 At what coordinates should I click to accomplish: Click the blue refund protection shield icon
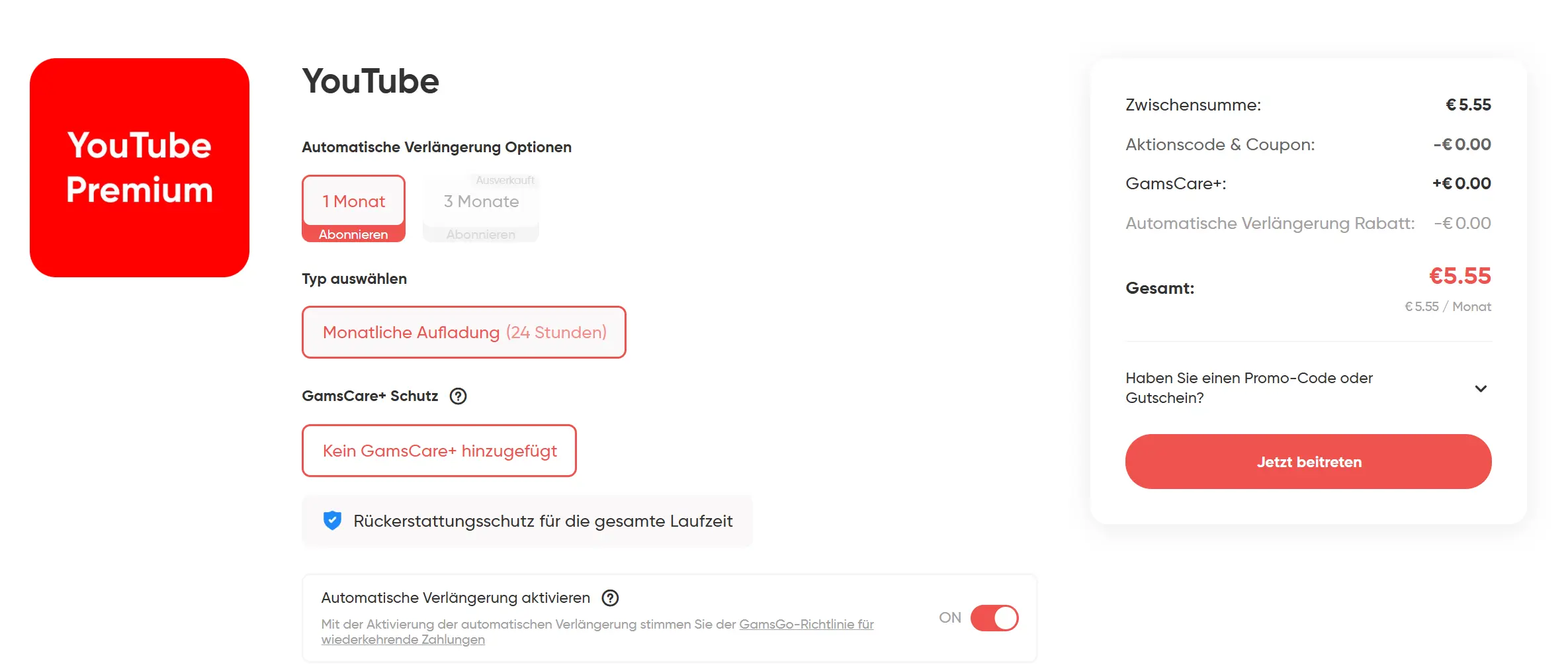click(x=332, y=521)
